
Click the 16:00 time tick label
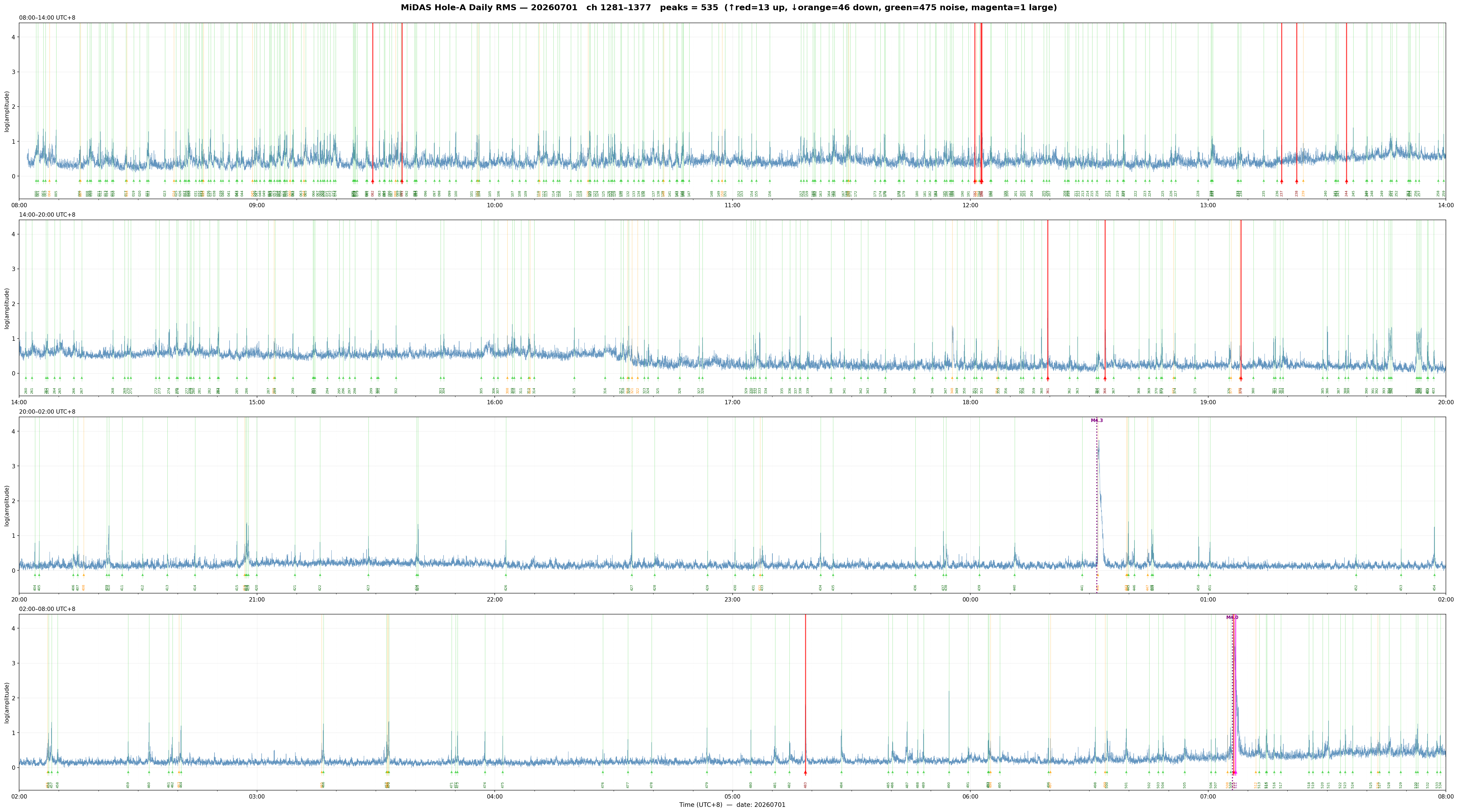click(495, 402)
